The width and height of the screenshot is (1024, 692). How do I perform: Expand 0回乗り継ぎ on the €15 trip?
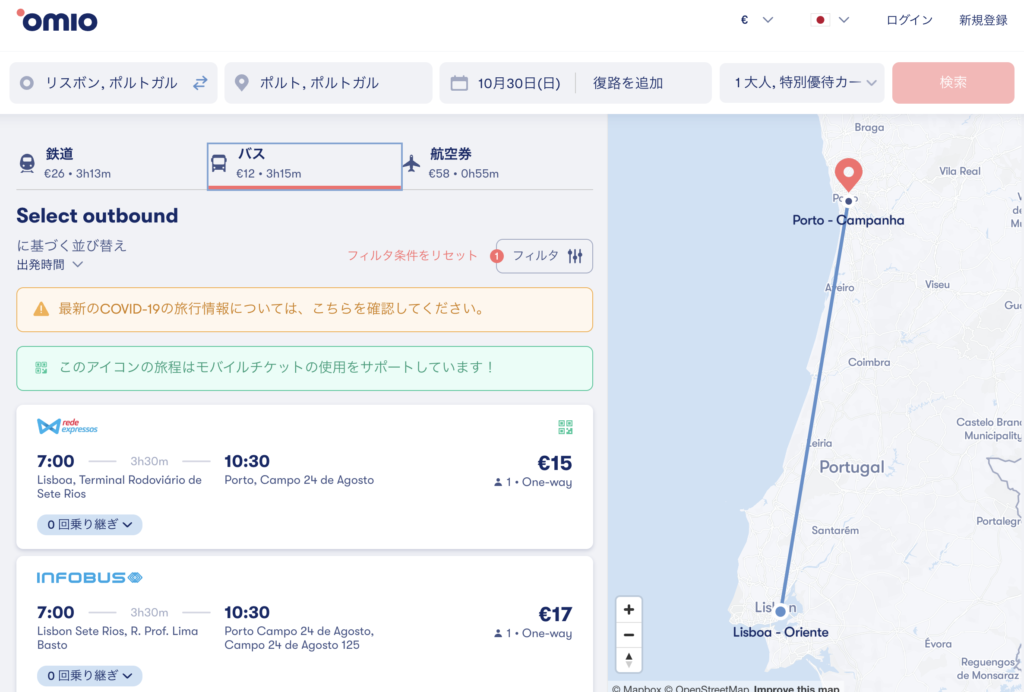coord(90,524)
